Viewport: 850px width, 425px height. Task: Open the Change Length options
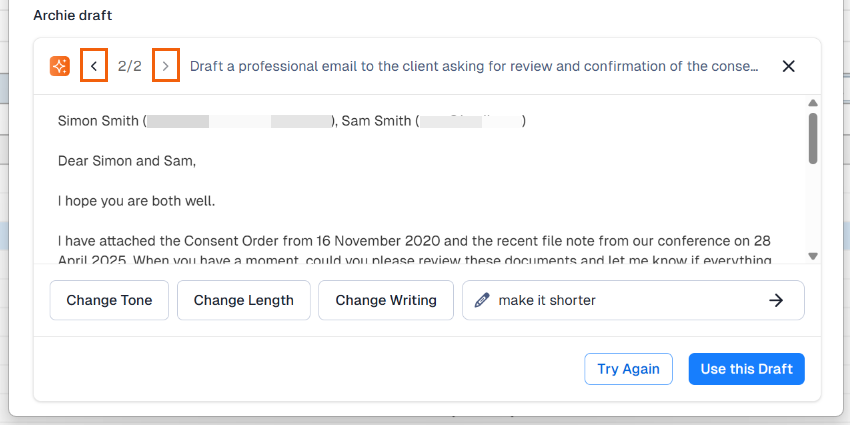tap(244, 300)
